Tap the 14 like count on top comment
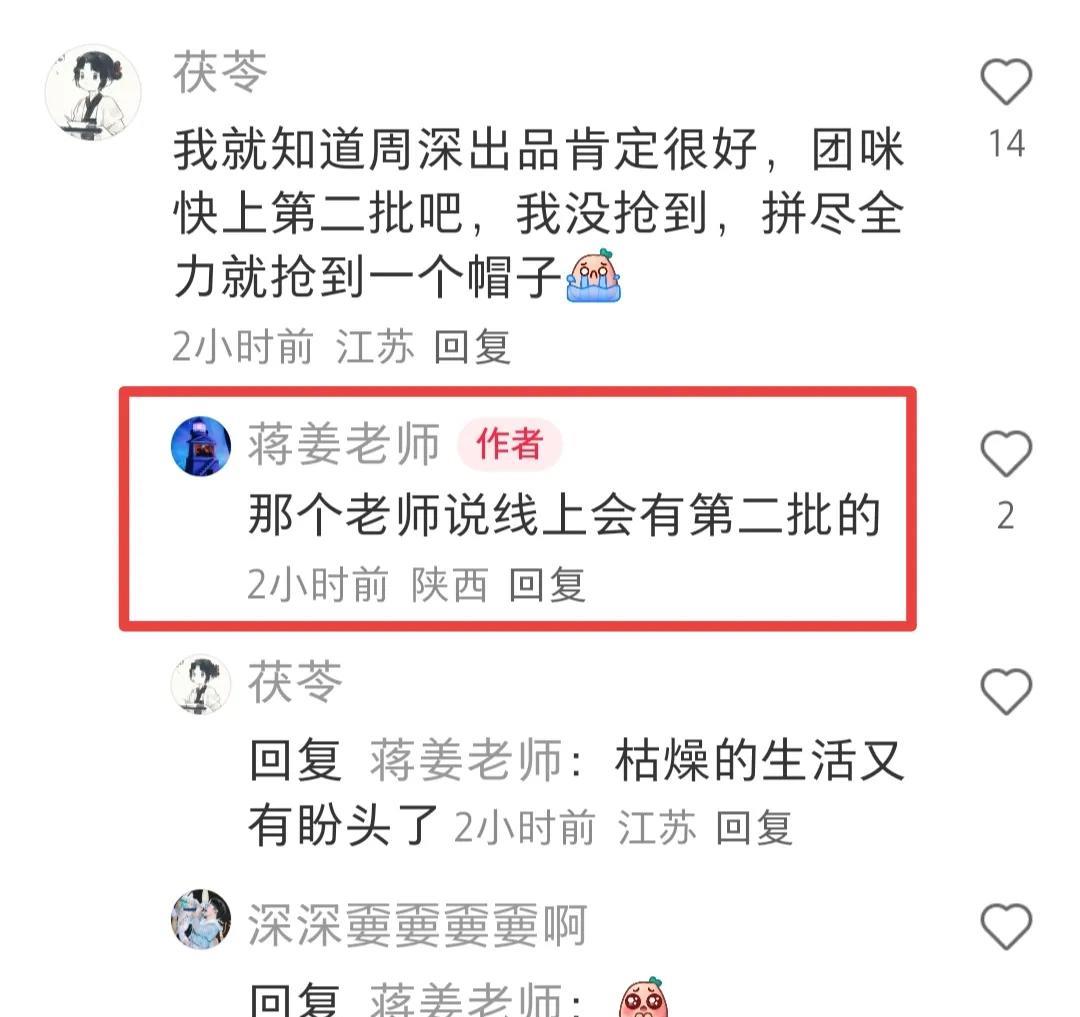The height and width of the screenshot is (1017, 1080). pyautogui.click(x=1006, y=144)
